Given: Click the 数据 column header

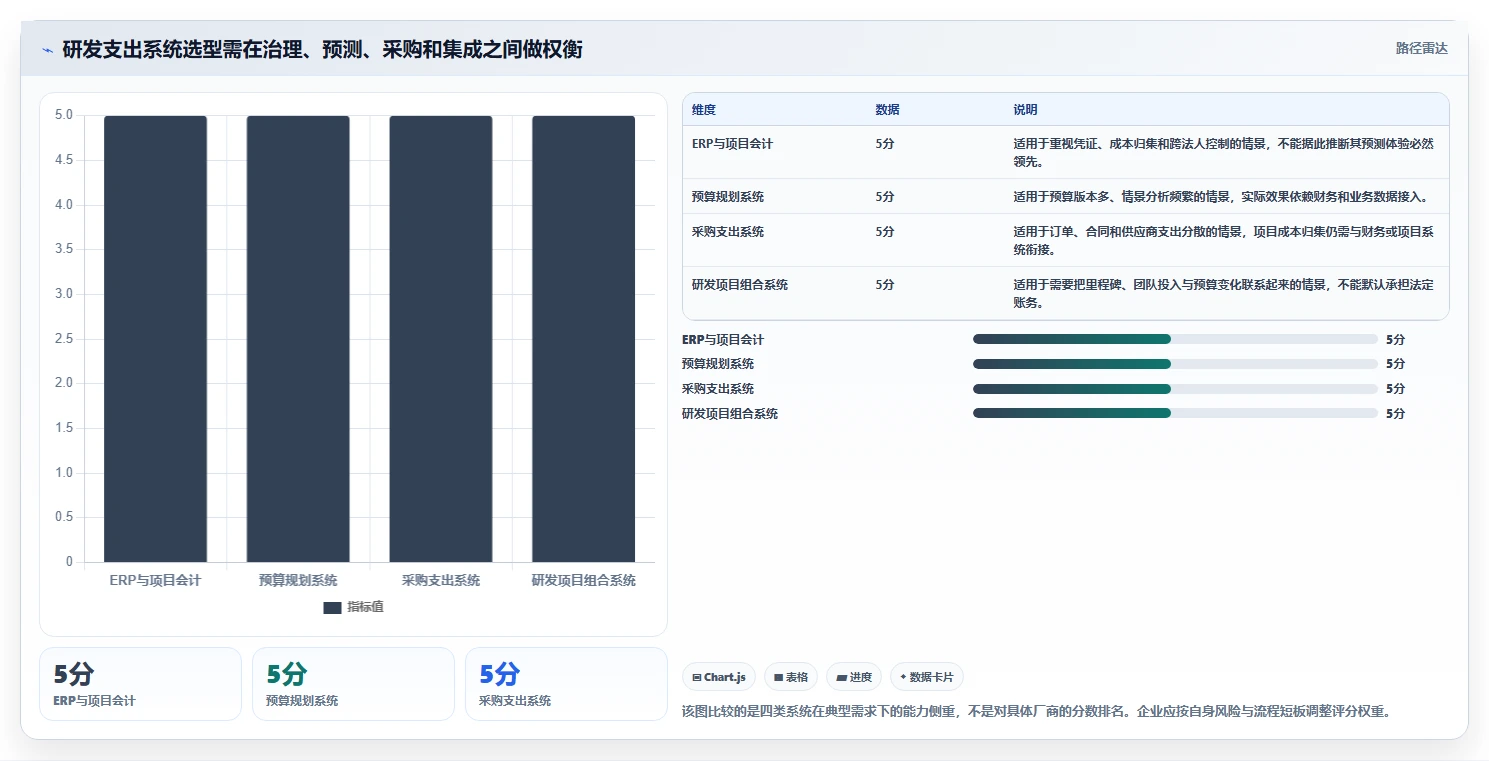Looking at the screenshot, I should [887, 110].
